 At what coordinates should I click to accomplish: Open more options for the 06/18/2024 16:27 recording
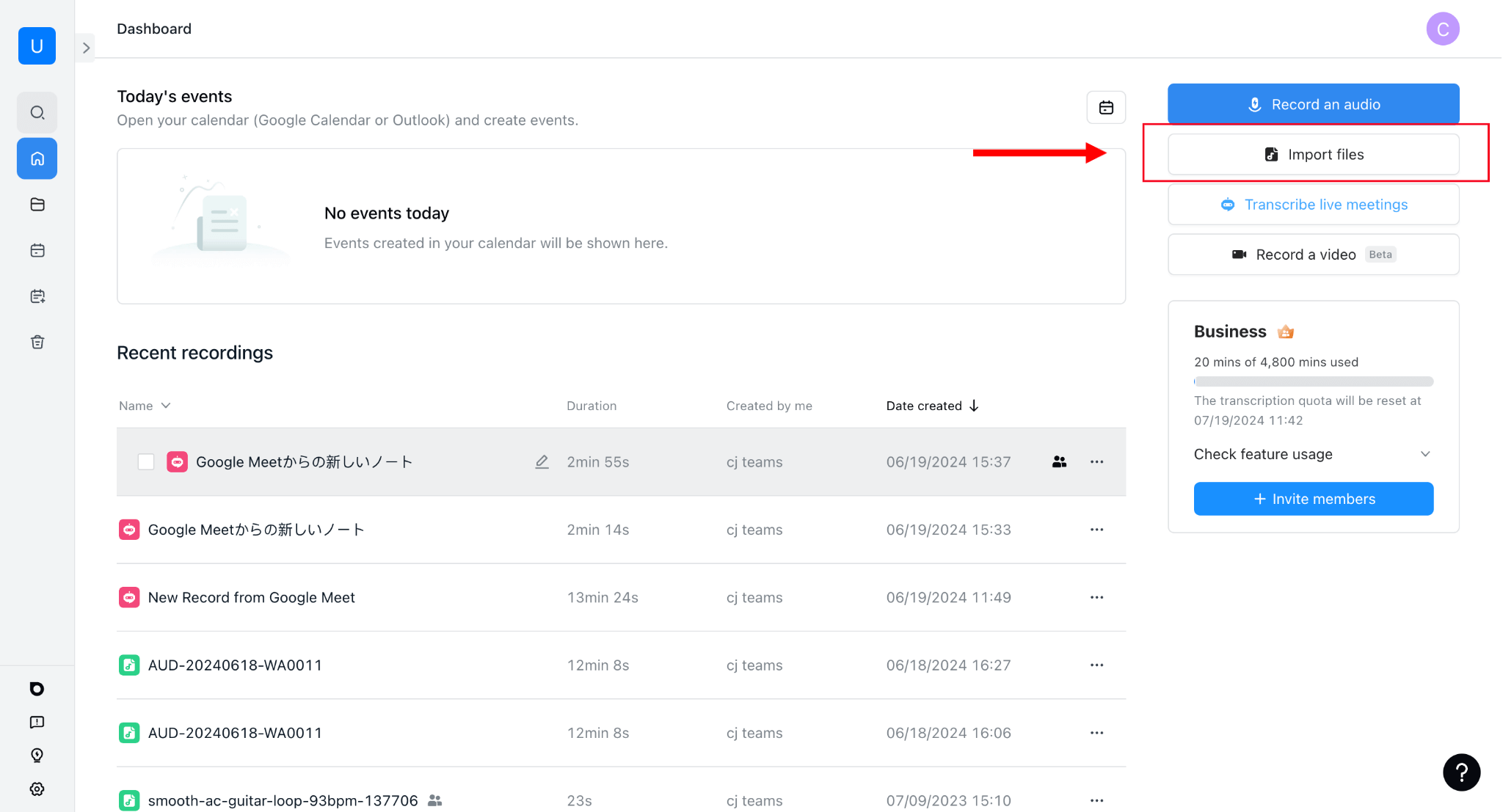pyautogui.click(x=1096, y=665)
